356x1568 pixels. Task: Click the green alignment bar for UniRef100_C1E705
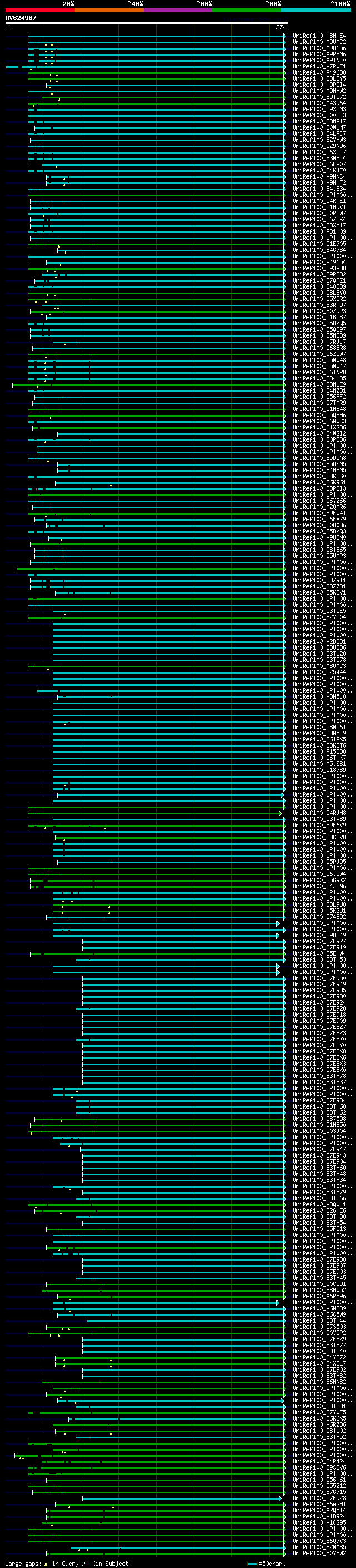coord(156,244)
